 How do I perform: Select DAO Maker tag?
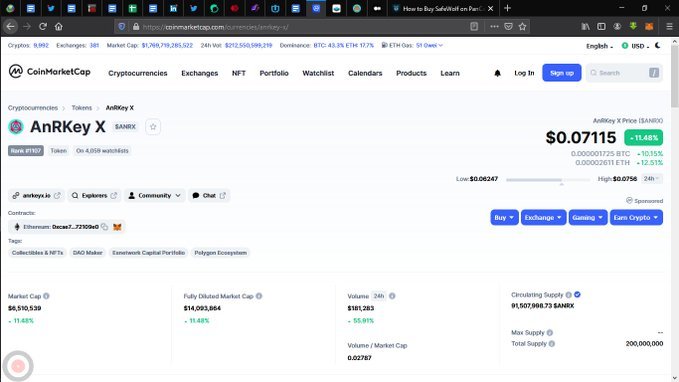pos(87,253)
